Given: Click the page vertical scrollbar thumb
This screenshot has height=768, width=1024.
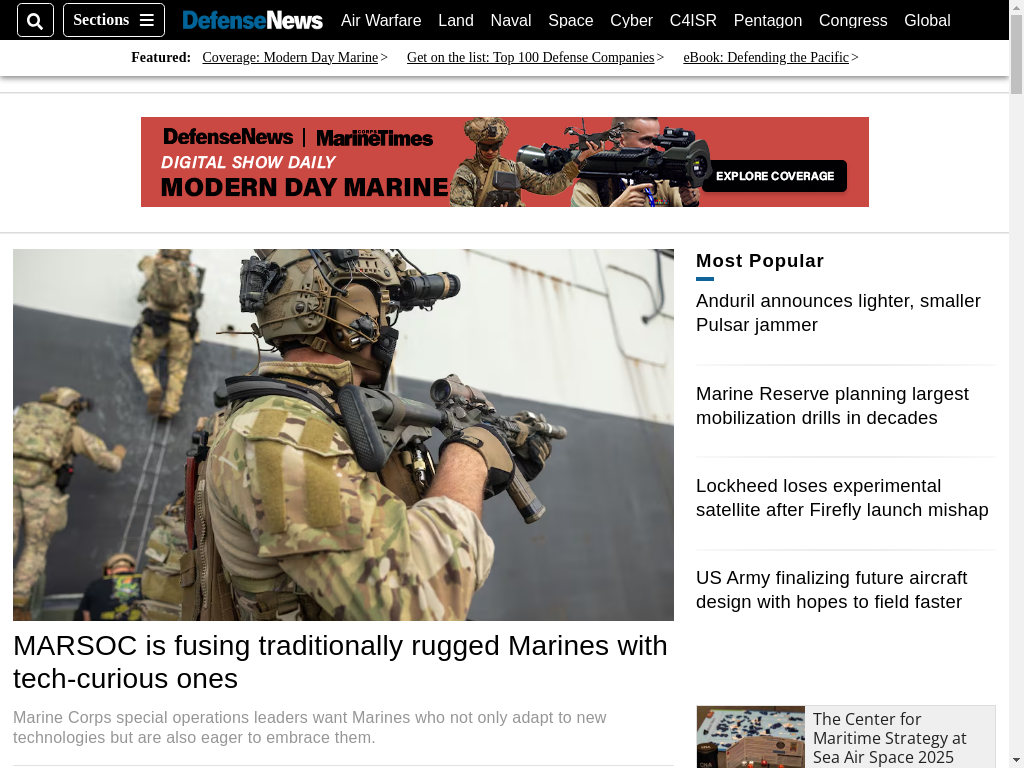Looking at the screenshot, I should tap(1016, 54).
